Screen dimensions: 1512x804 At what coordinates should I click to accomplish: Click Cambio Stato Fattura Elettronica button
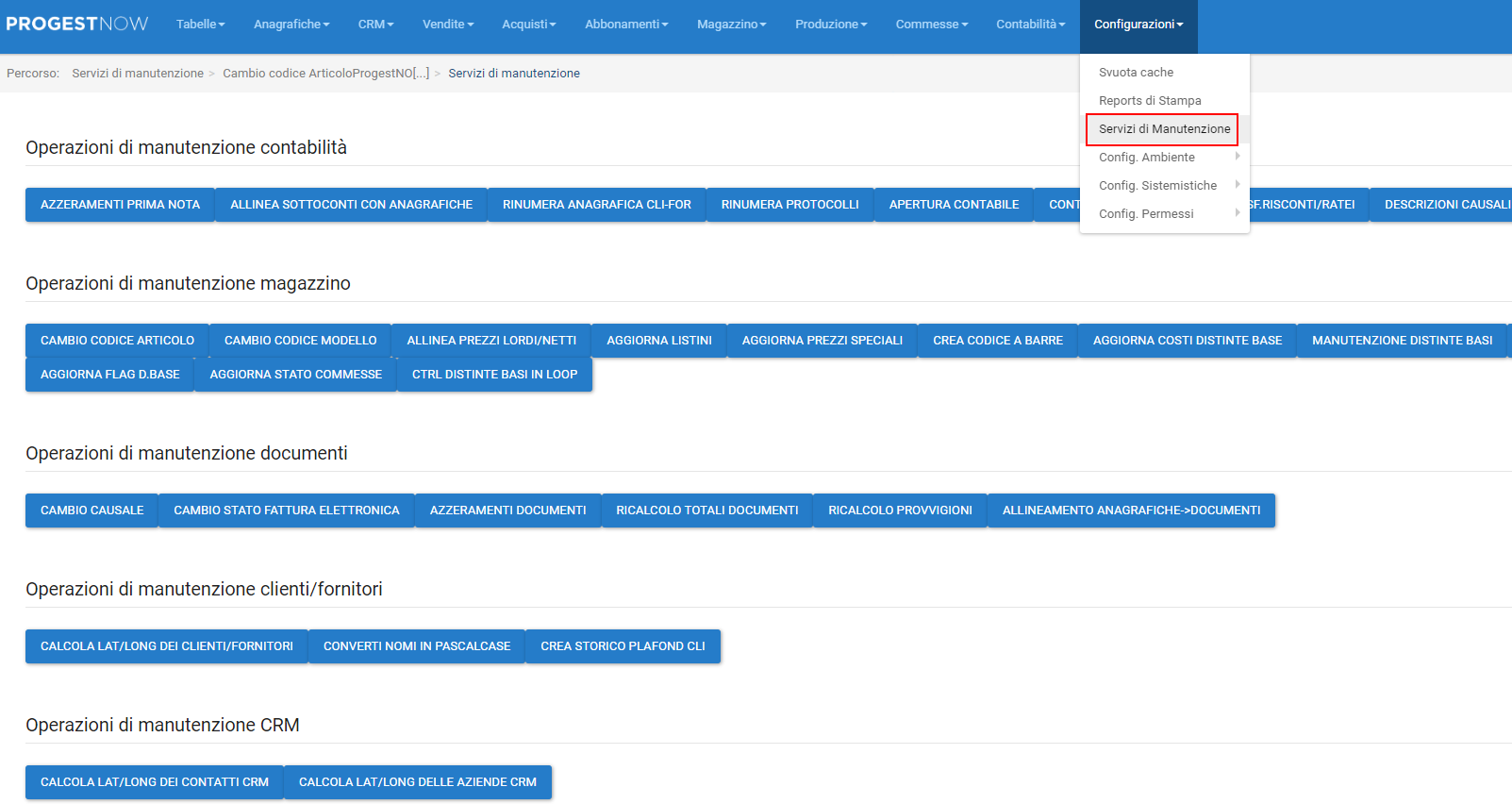tap(286, 511)
